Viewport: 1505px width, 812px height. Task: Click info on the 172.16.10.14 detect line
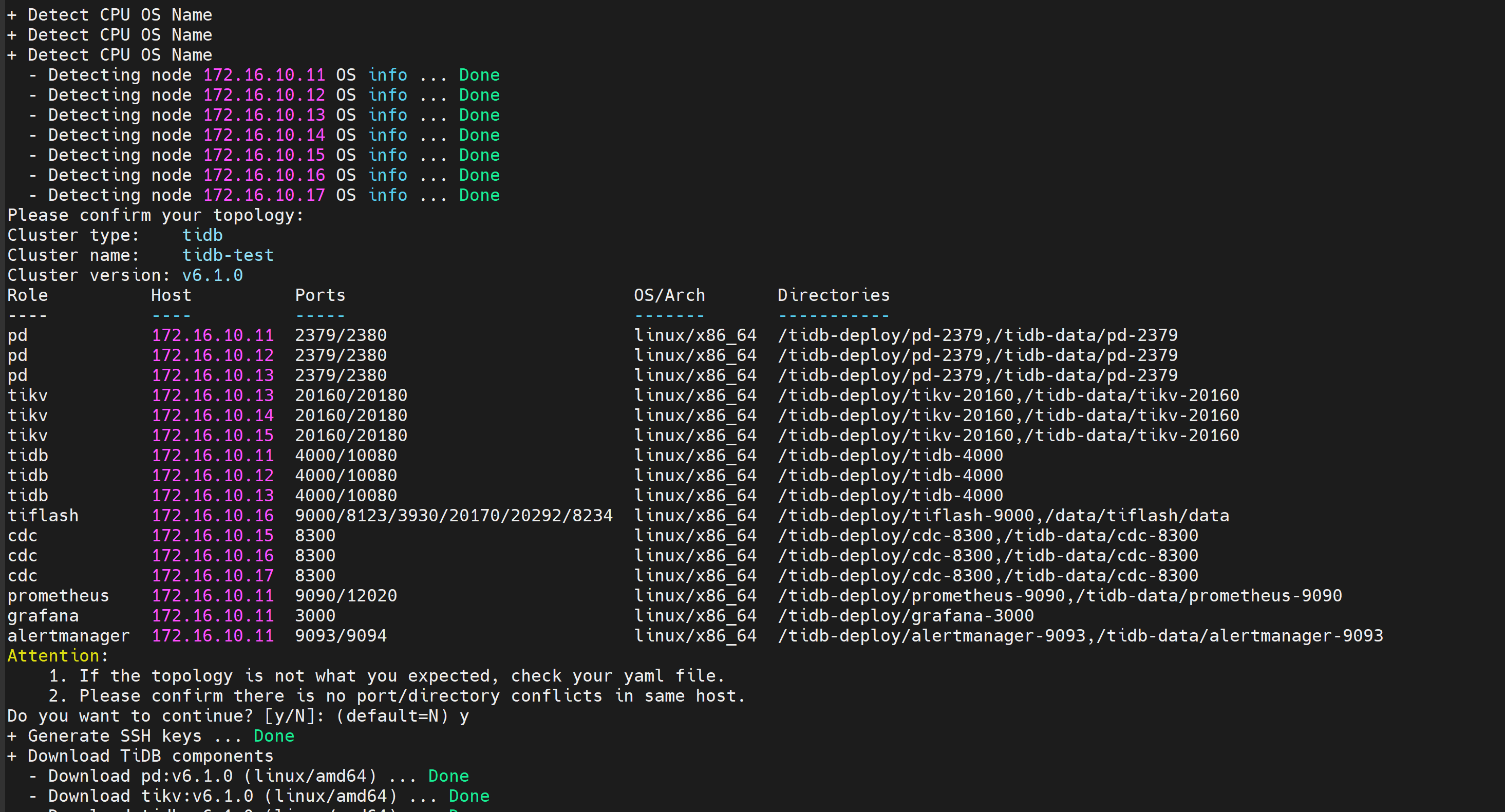pos(388,135)
